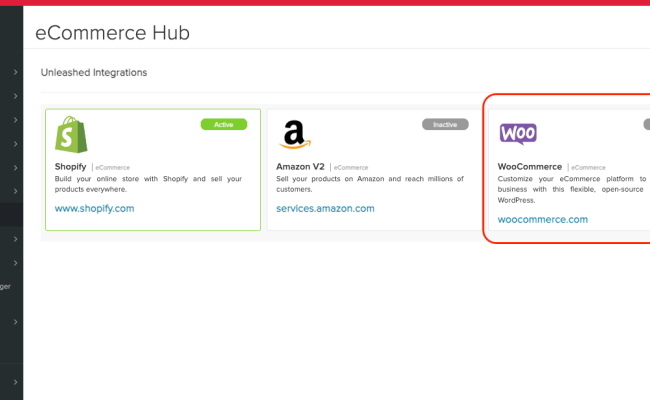Viewport: 650px width, 400px height.
Task: Open the services.amazon.com link
Action: [325, 208]
